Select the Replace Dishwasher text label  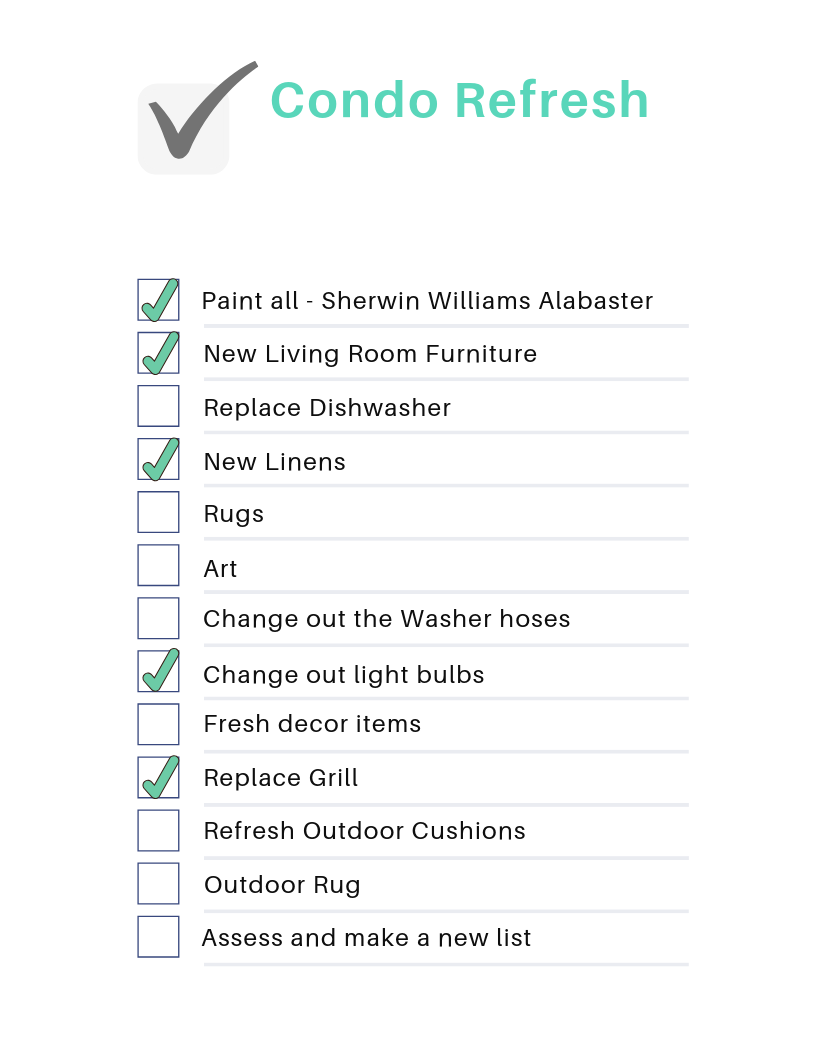[x=327, y=407]
